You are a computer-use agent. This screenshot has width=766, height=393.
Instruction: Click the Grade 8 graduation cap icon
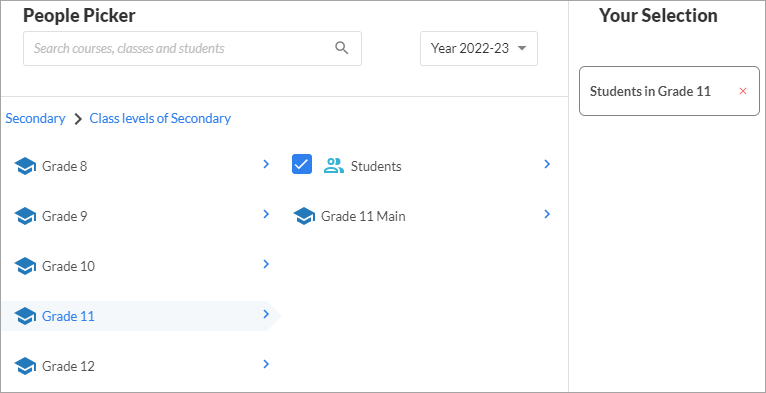click(x=25, y=166)
